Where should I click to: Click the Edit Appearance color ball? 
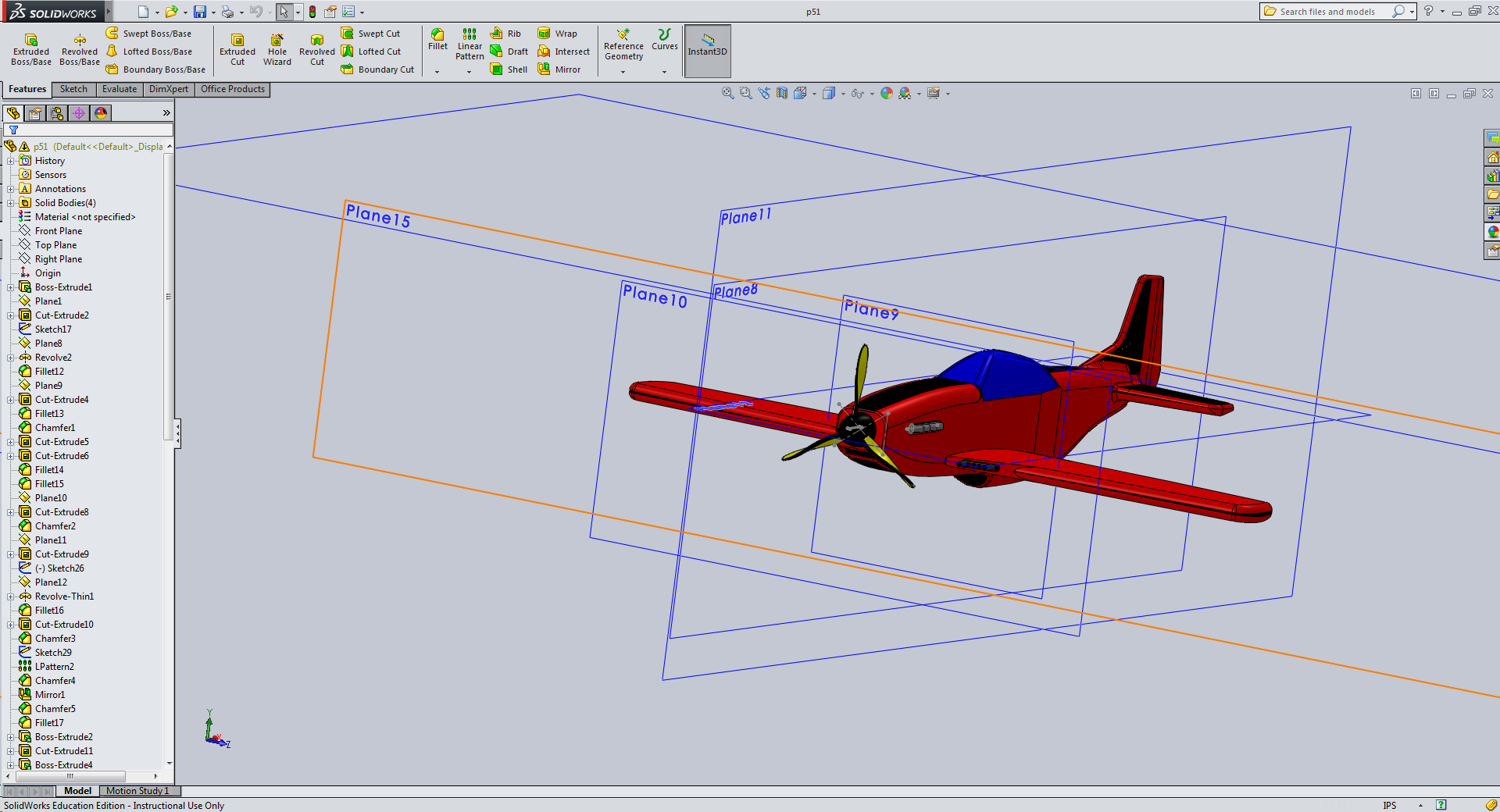[887, 93]
